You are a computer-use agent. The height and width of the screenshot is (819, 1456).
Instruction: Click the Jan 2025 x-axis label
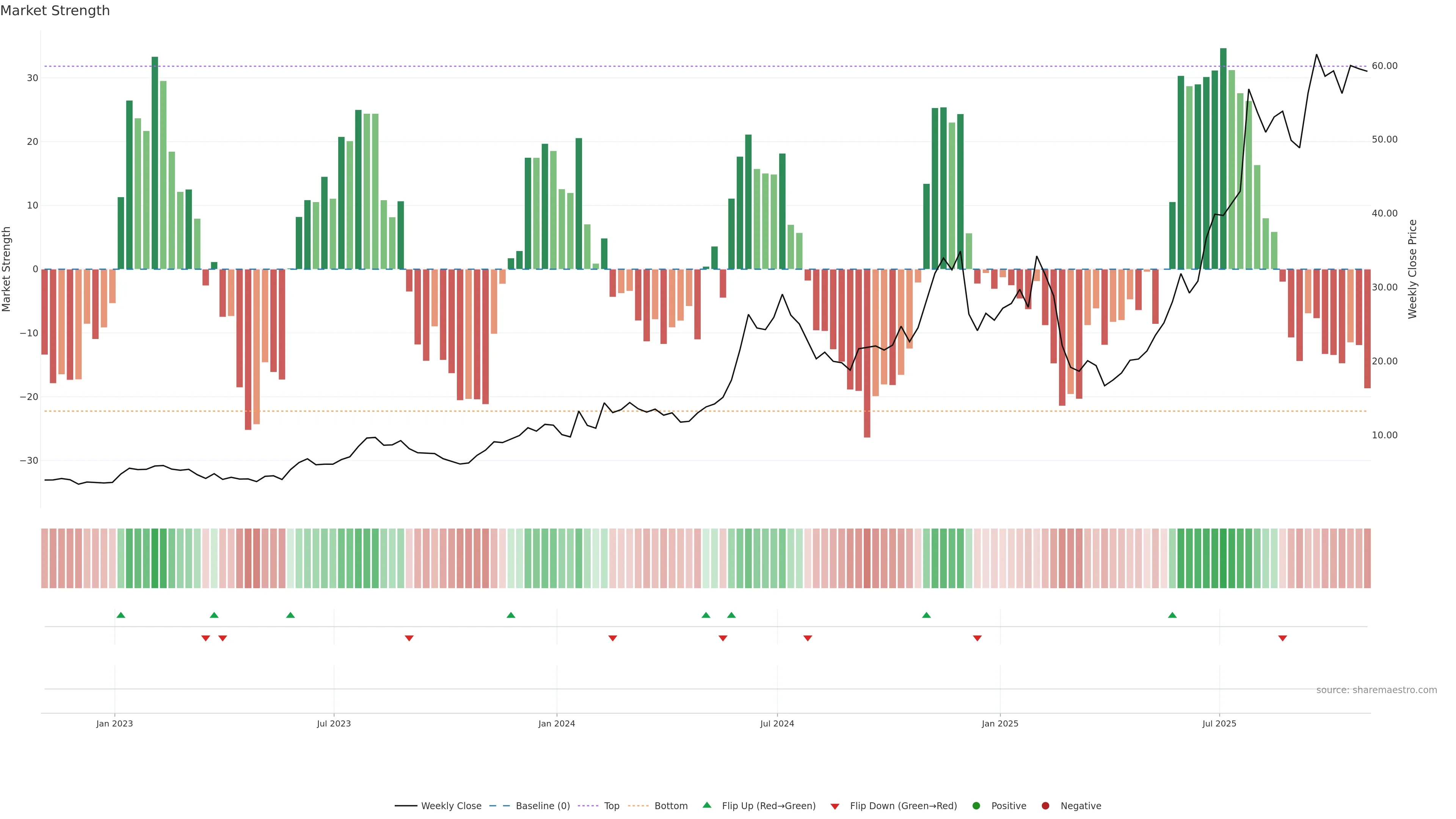[x=1000, y=723]
